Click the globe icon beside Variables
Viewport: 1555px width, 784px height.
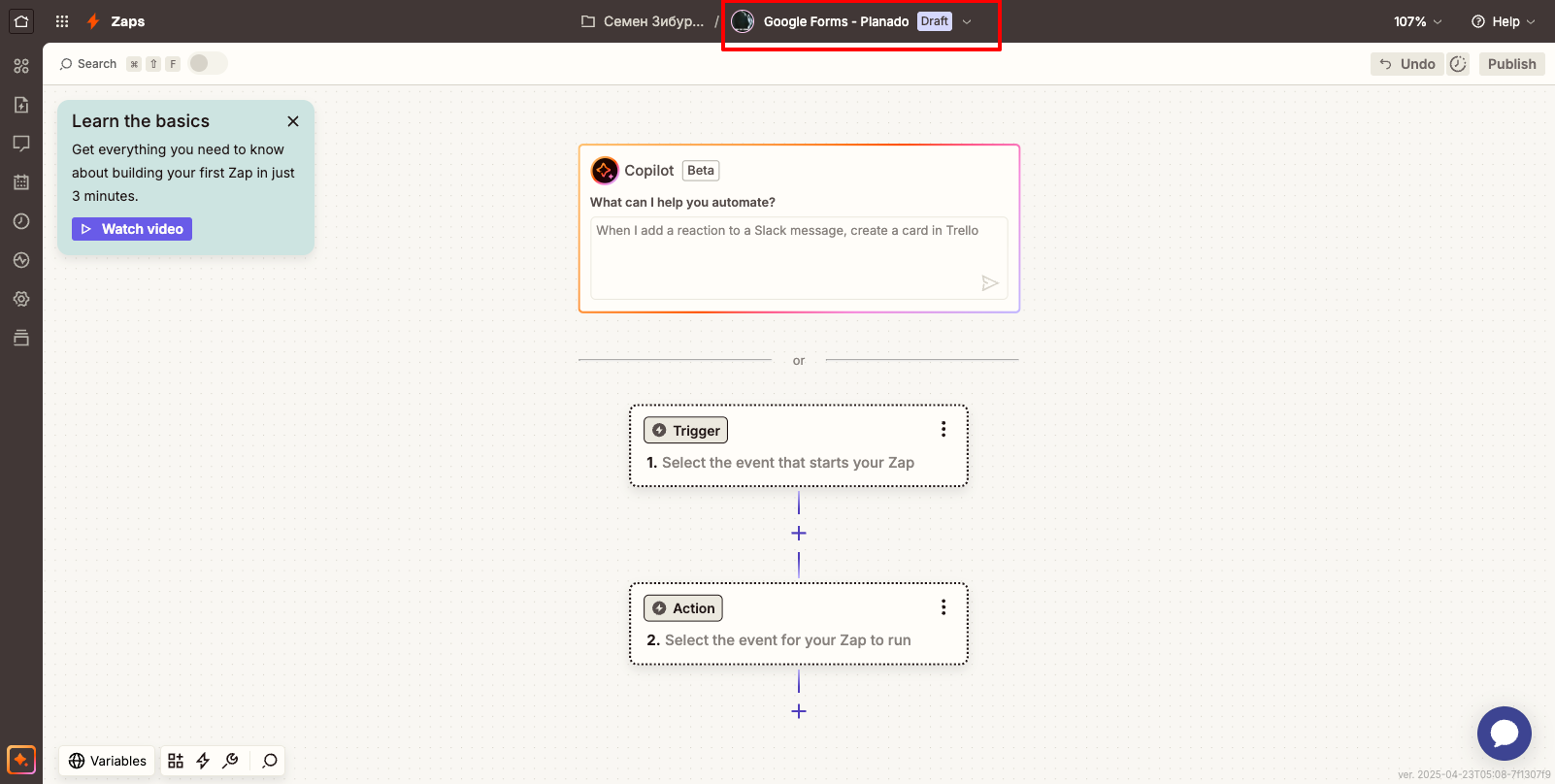click(x=77, y=761)
